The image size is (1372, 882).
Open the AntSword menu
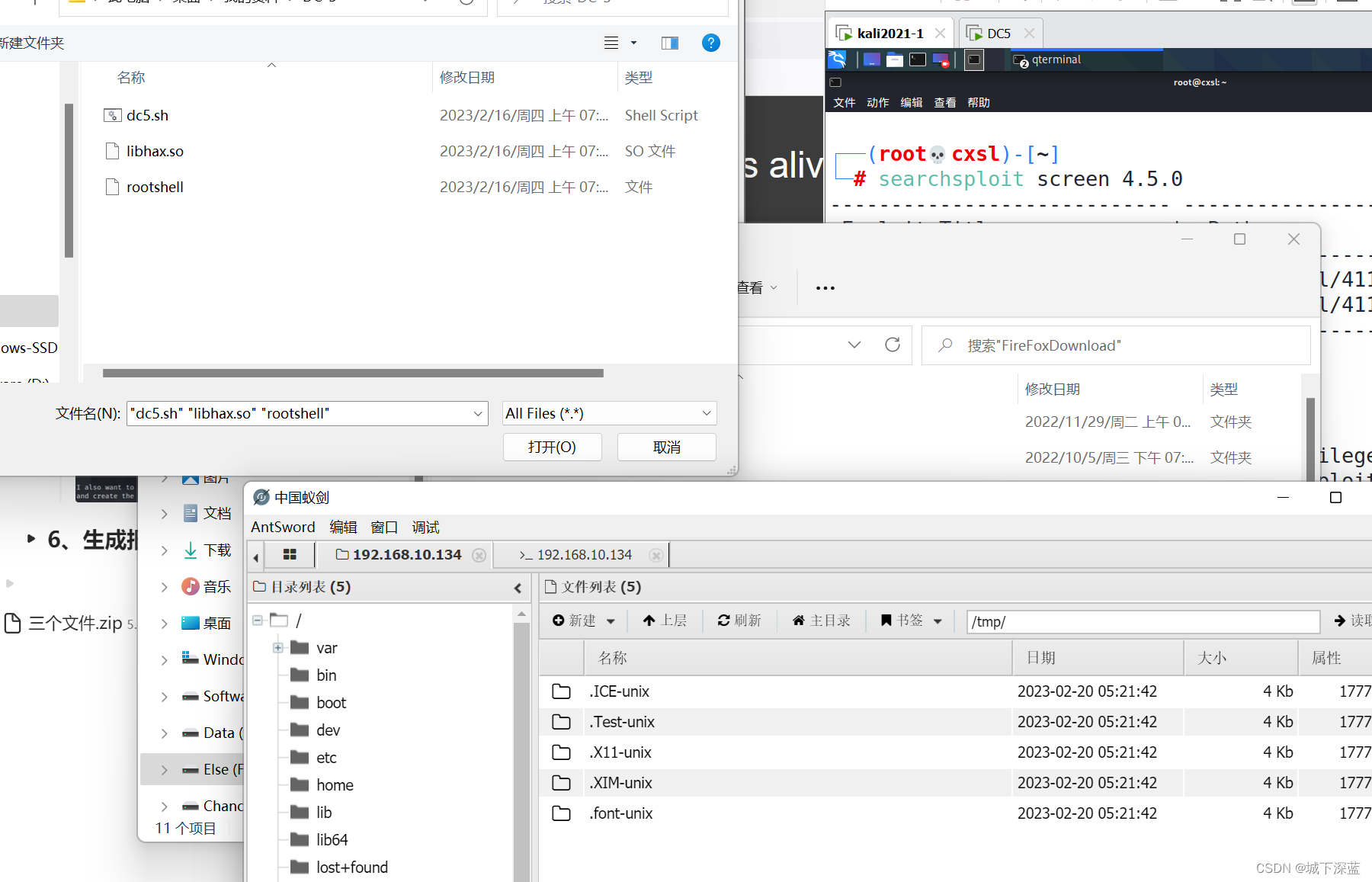[x=283, y=527]
